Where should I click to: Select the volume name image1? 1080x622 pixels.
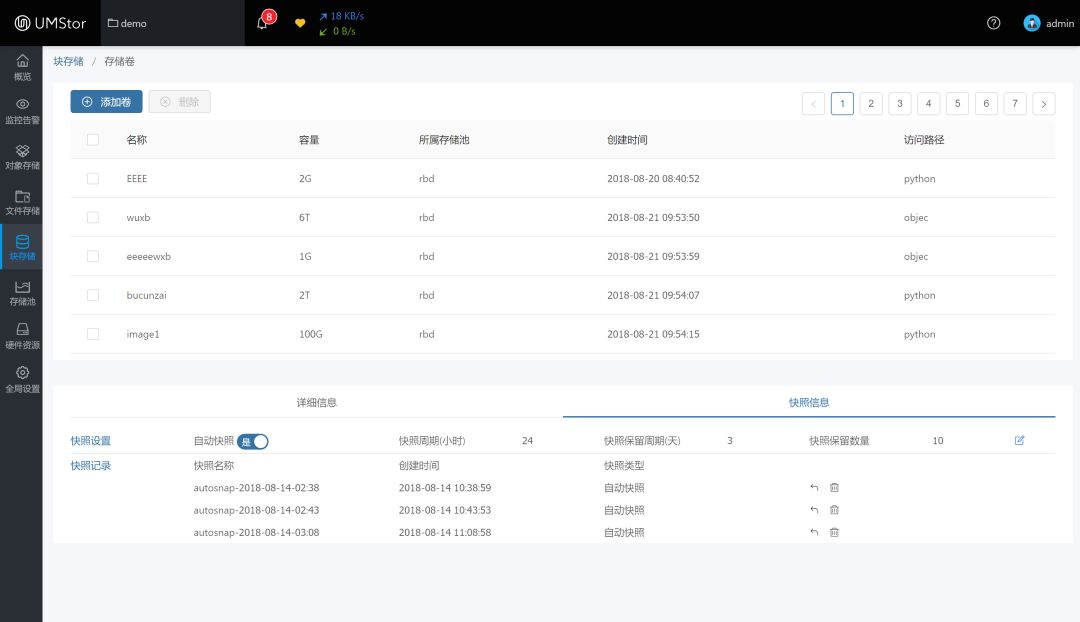click(143, 334)
